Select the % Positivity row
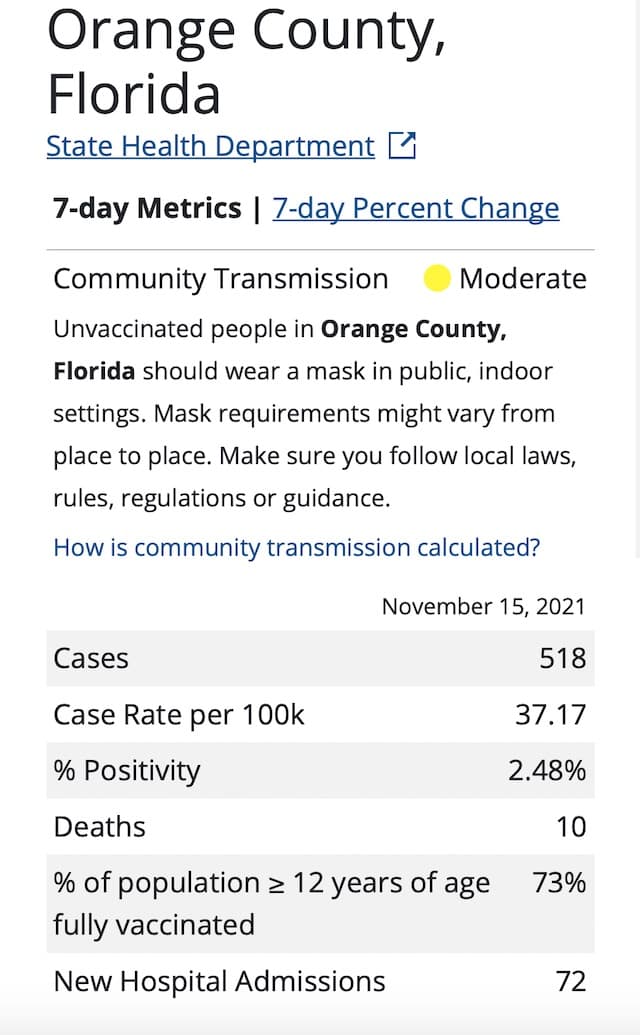Viewport: 640px width, 1035px height. click(320, 770)
